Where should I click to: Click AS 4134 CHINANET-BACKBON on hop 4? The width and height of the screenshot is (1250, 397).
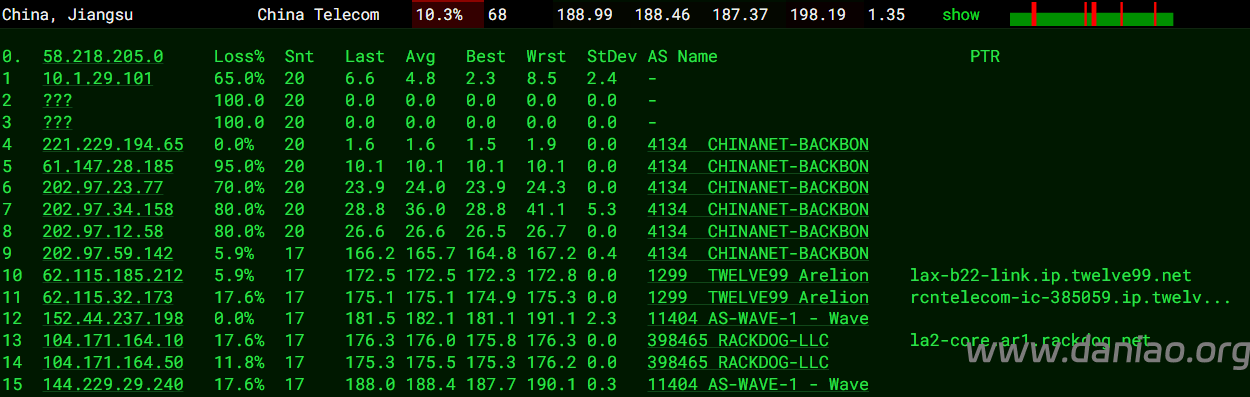(x=758, y=144)
